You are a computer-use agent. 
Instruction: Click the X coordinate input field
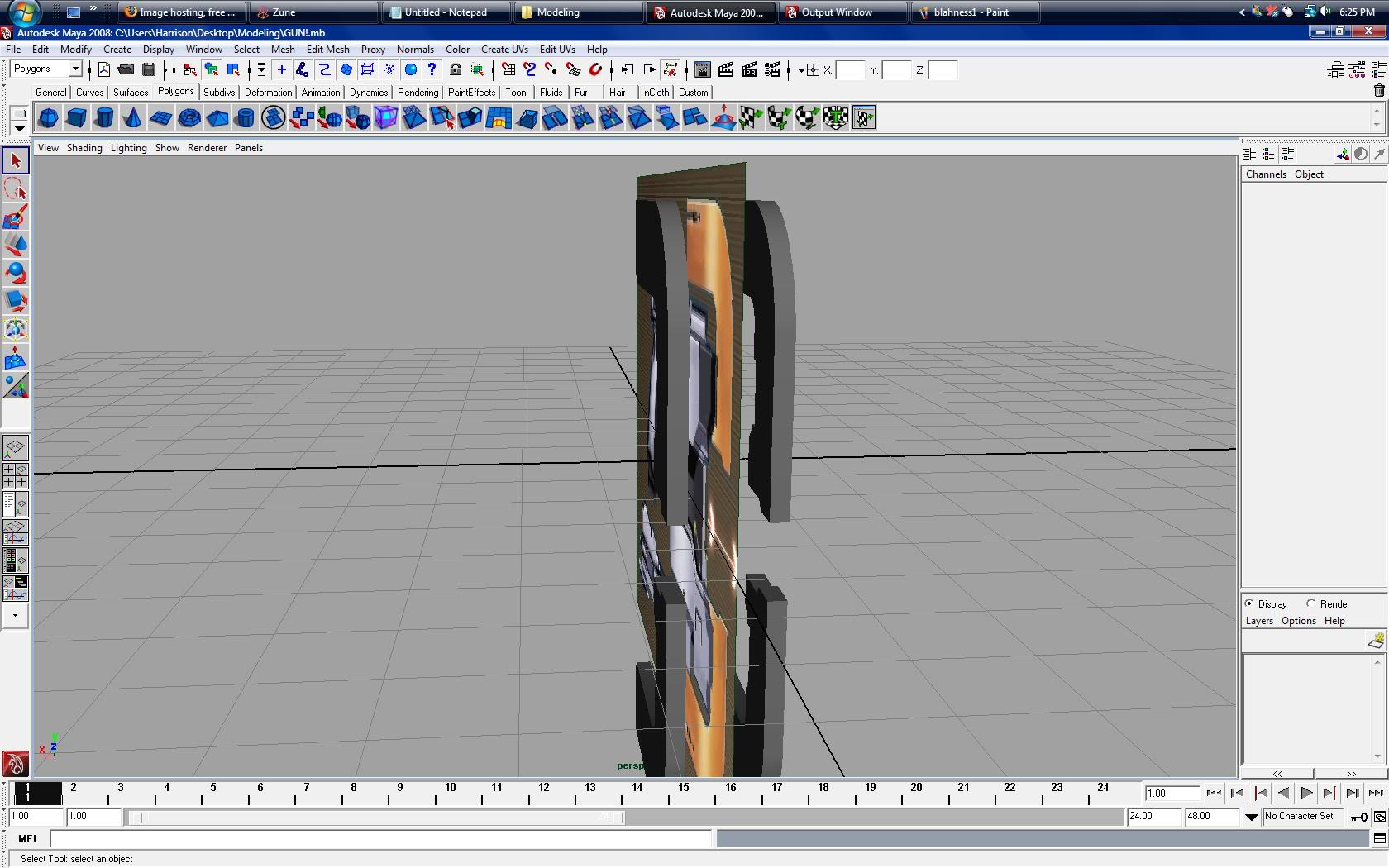[x=850, y=70]
